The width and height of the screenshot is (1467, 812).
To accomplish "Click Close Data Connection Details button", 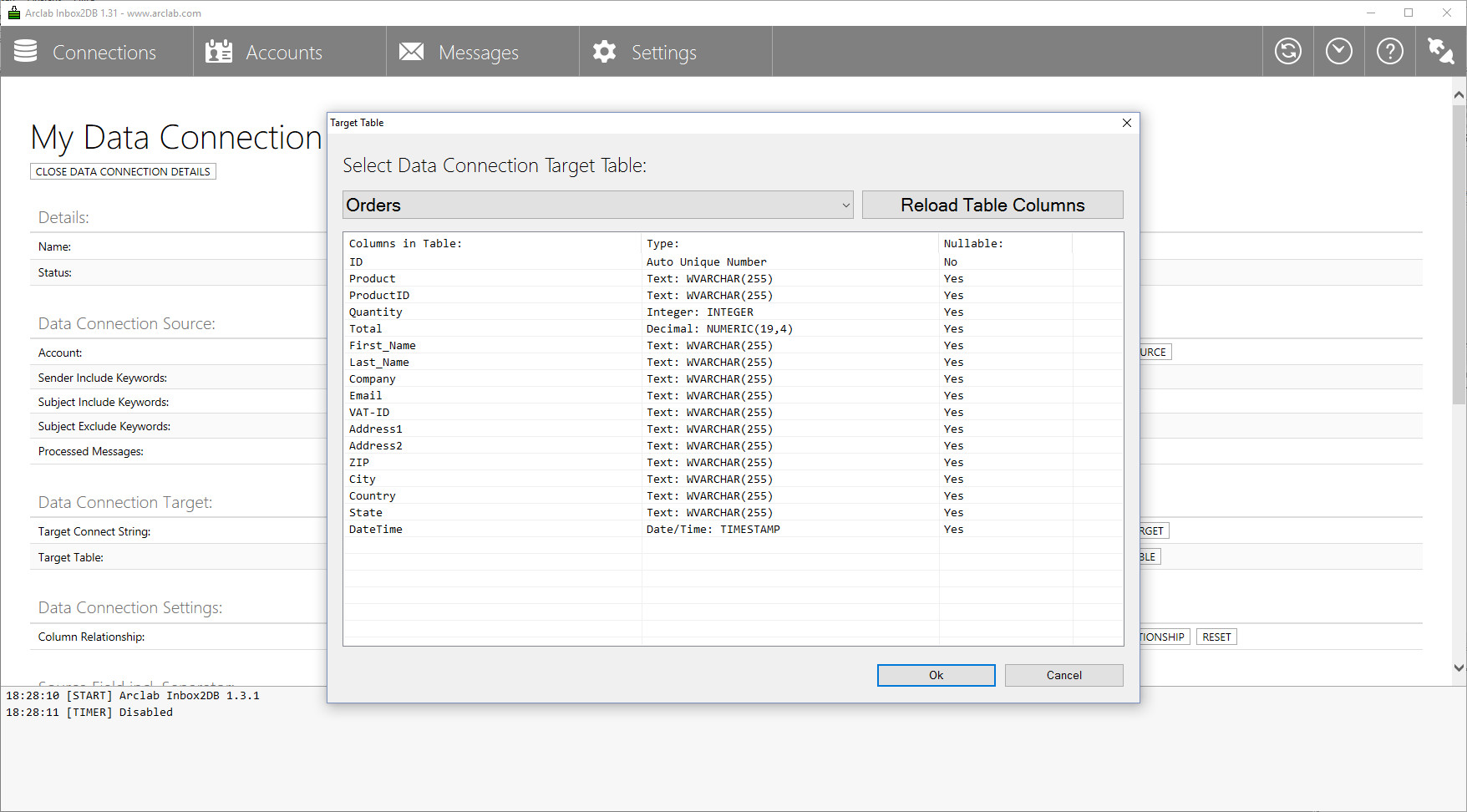I will point(123,171).
